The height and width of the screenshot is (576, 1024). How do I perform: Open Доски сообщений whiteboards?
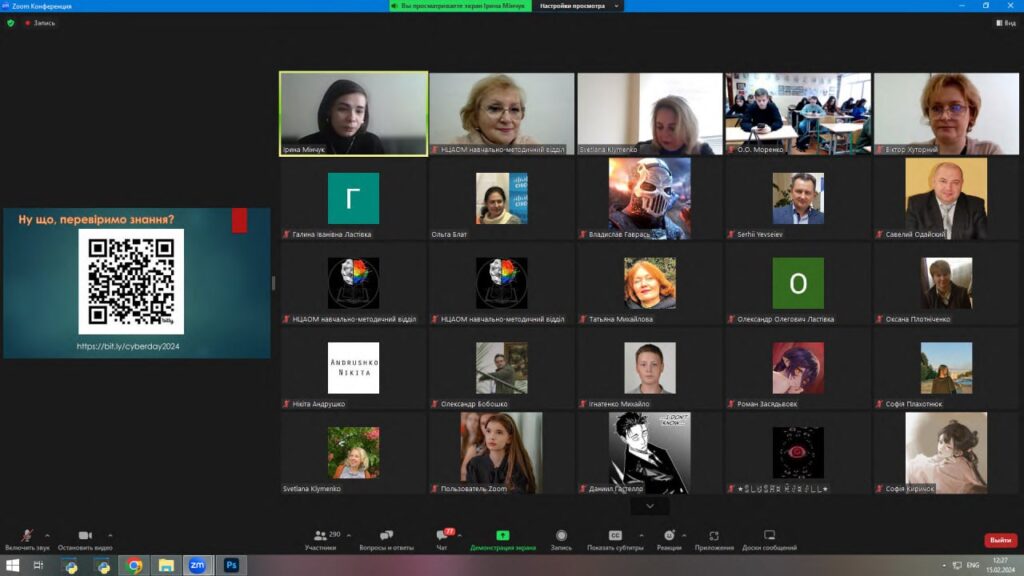coord(769,536)
